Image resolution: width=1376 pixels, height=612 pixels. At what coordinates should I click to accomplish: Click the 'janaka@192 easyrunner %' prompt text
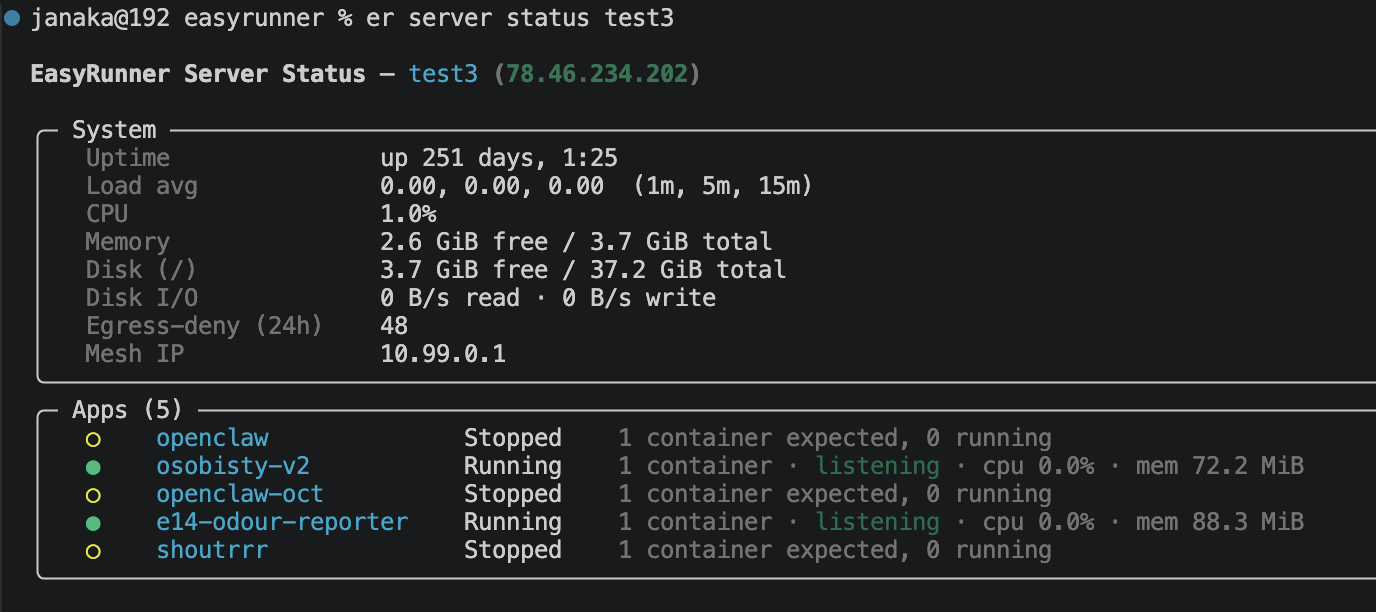tap(191, 19)
